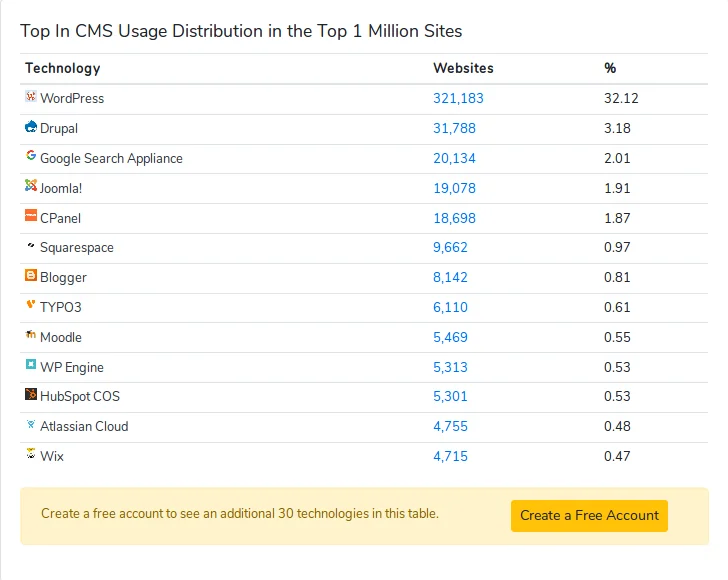728x580 pixels.
Task: Open the Squarespace 9,662 websites link
Action: coord(450,247)
